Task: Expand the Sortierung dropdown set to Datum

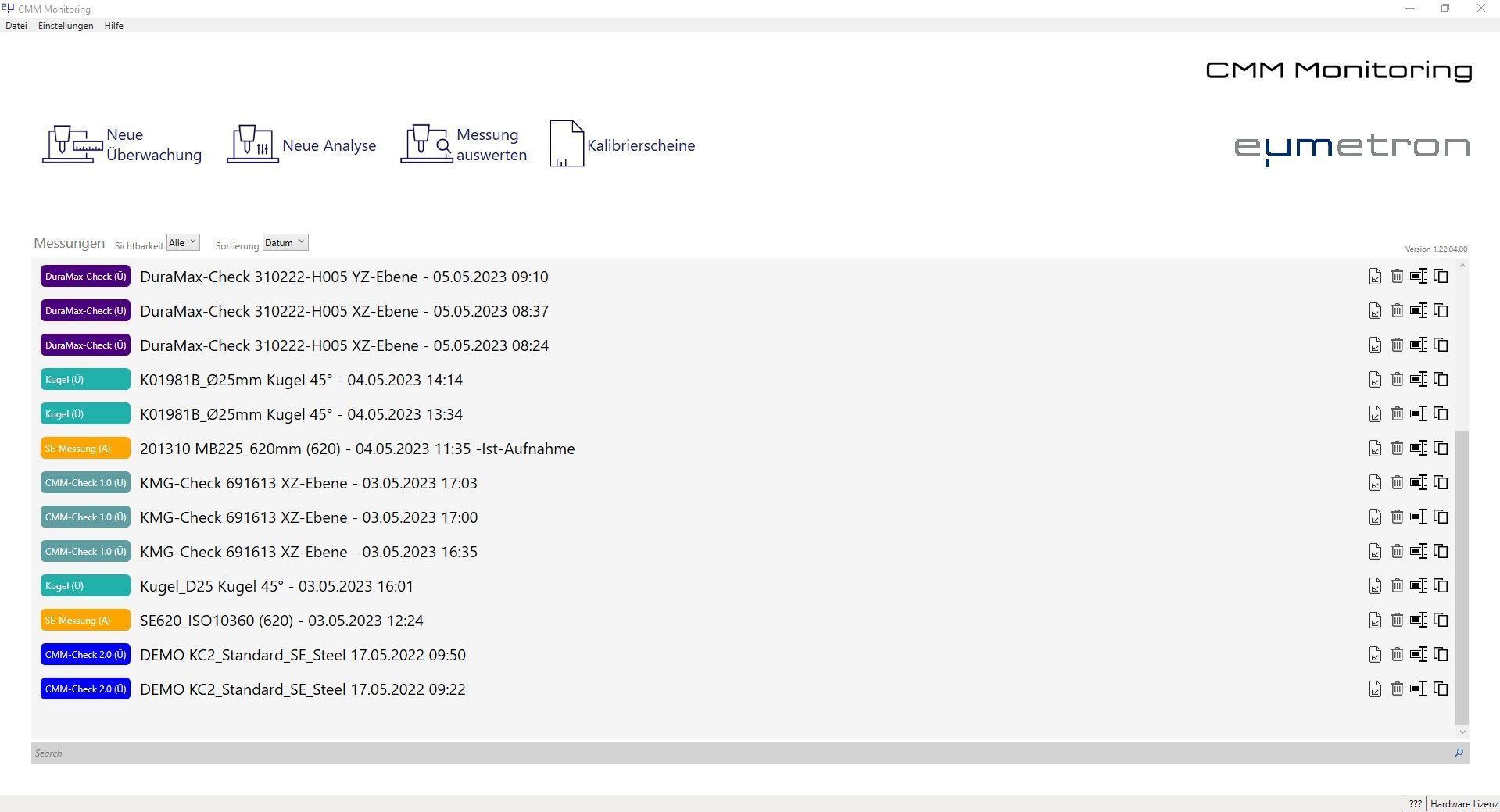Action: coord(285,243)
